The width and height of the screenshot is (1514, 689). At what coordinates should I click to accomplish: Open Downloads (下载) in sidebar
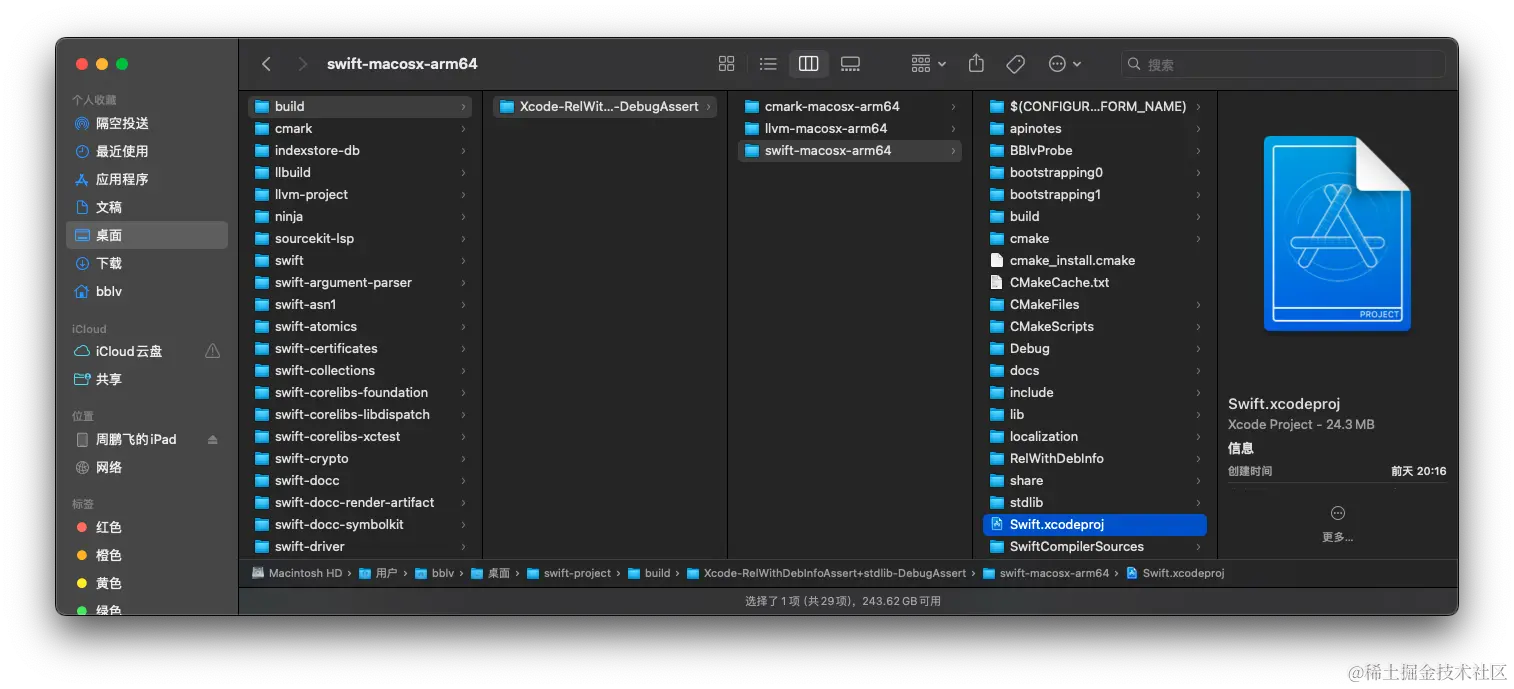click(x=147, y=263)
